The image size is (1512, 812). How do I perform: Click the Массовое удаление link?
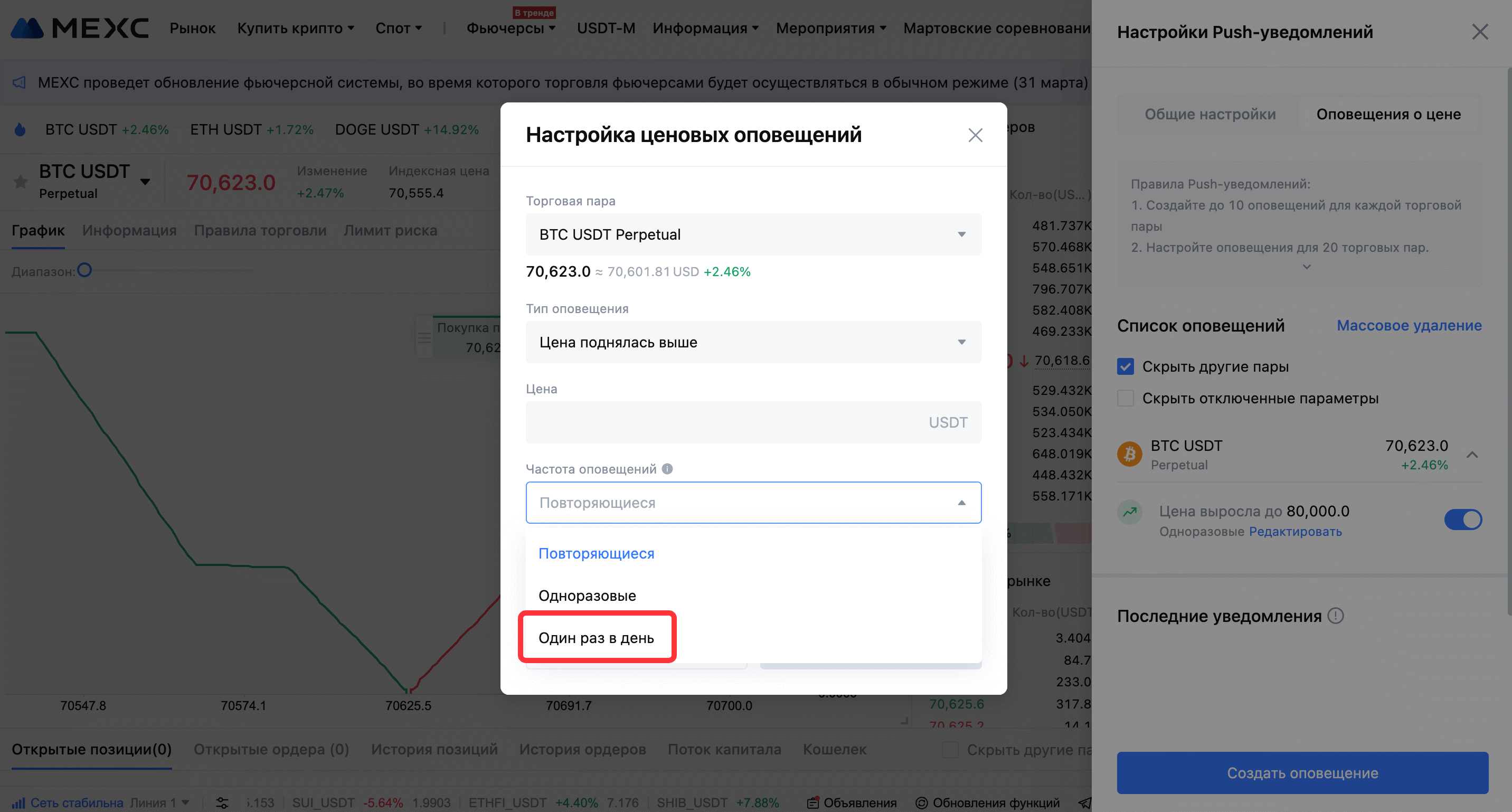(1409, 326)
